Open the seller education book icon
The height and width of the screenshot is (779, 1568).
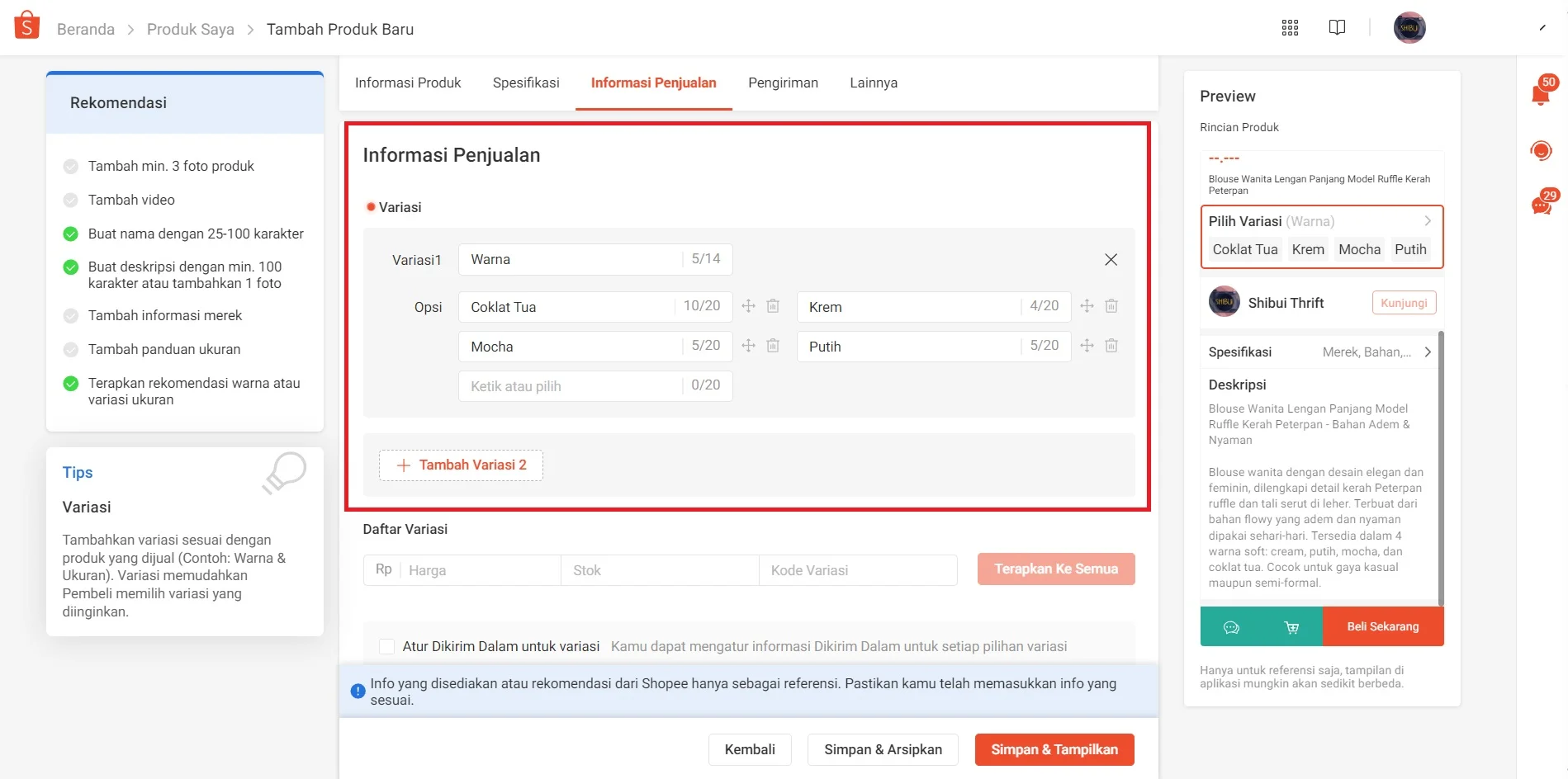coord(1336,27)
